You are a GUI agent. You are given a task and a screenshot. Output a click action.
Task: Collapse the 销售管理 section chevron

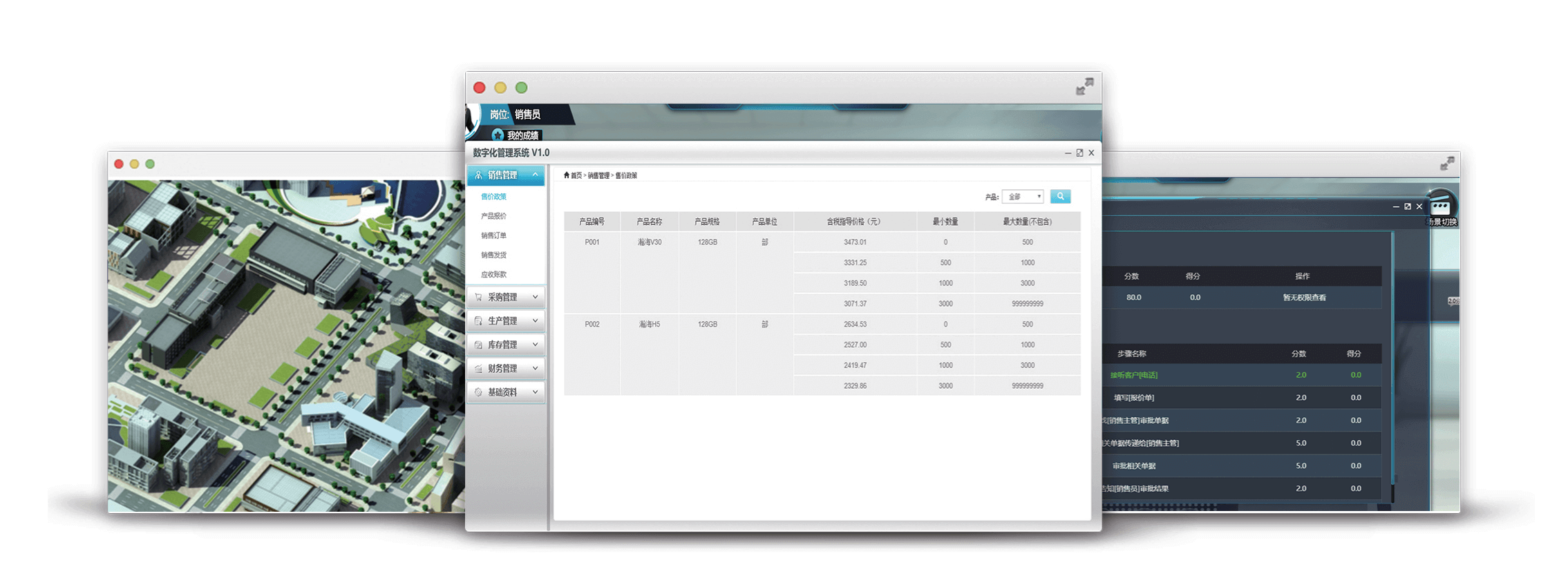pos(535,175)
